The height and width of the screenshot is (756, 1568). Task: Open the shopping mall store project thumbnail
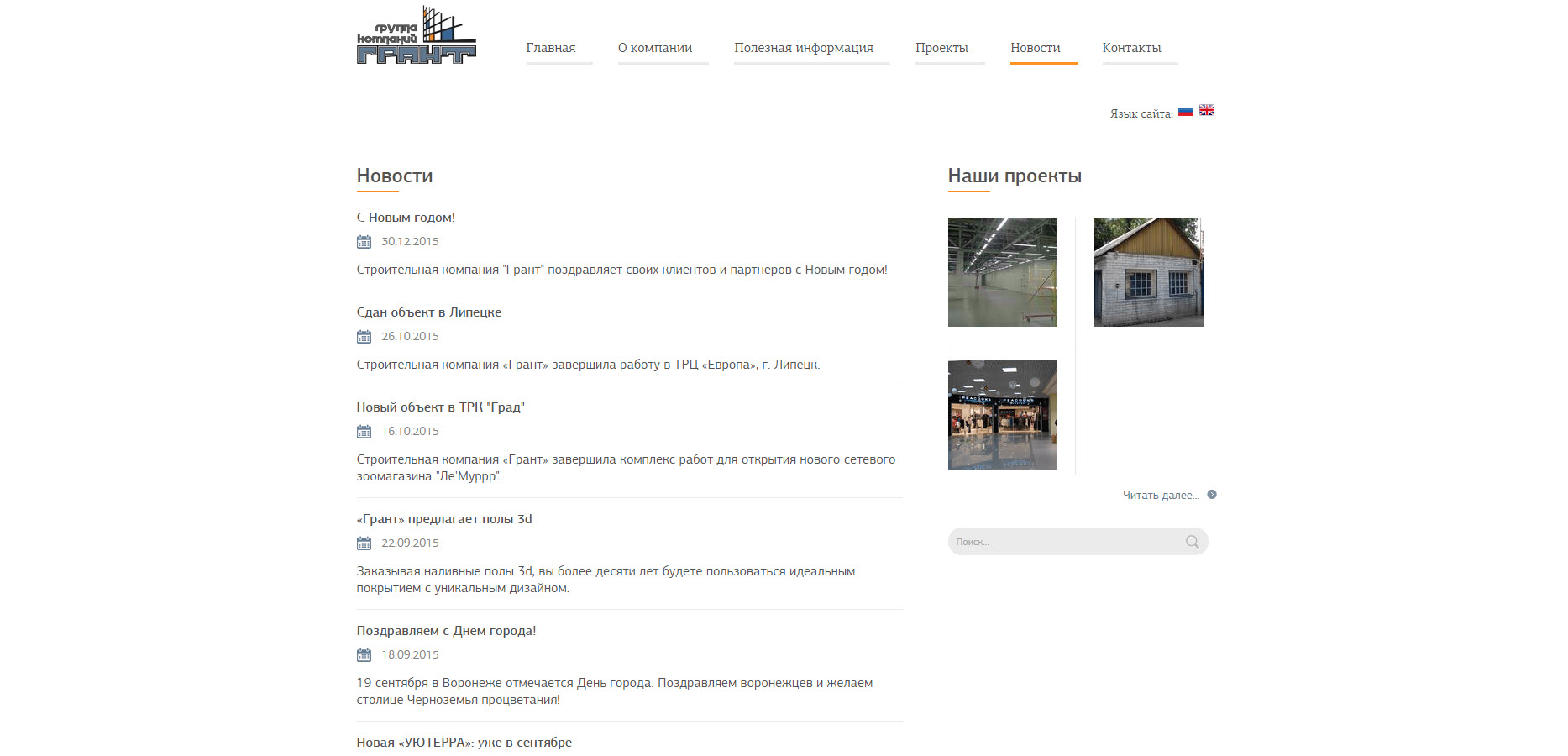pyautogui.click(x=1003, y=415)
